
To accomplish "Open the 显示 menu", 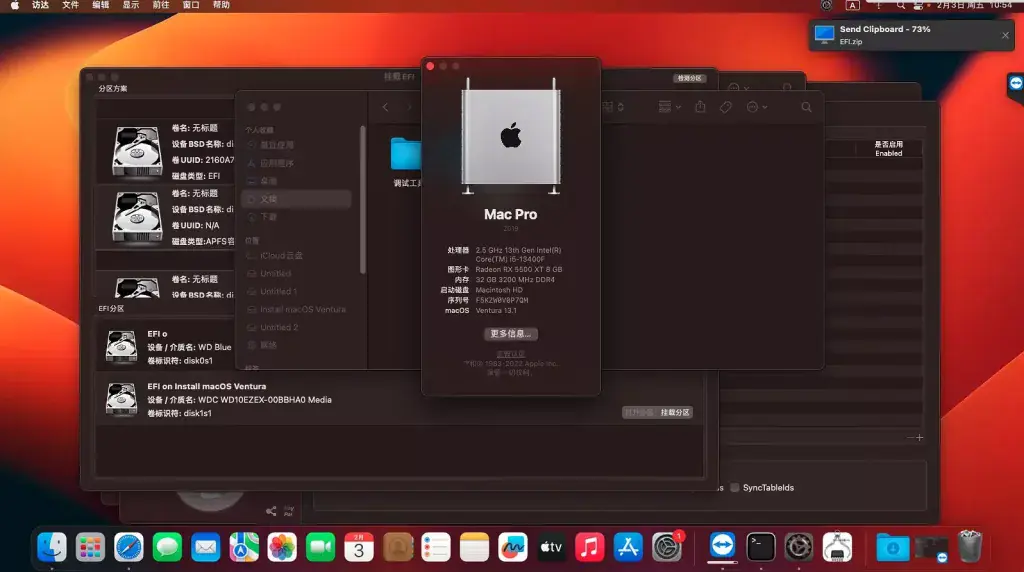I will click(x=131, y=5).
